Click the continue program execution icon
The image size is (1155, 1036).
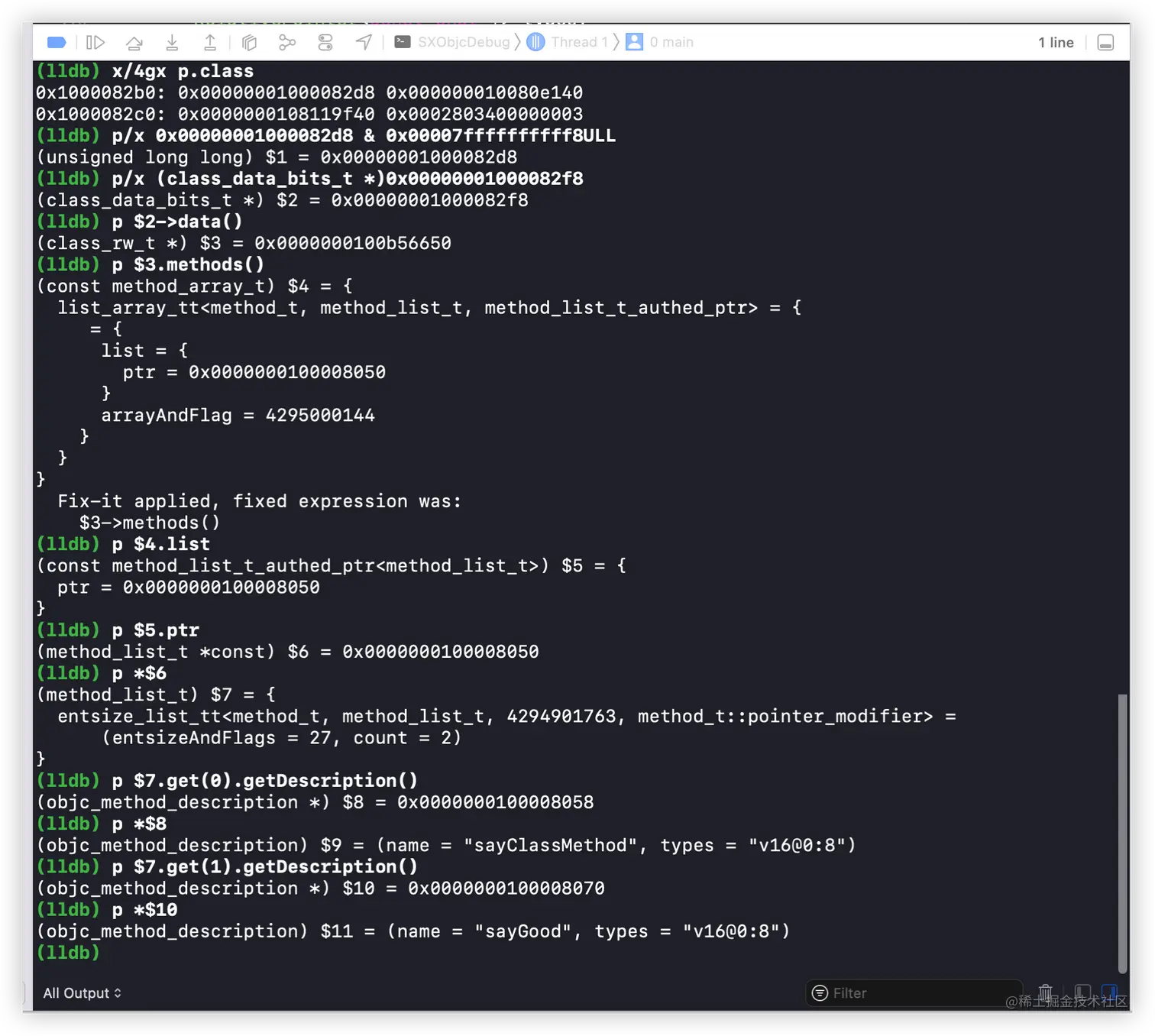pyautogui.click(x=95, y=42)
